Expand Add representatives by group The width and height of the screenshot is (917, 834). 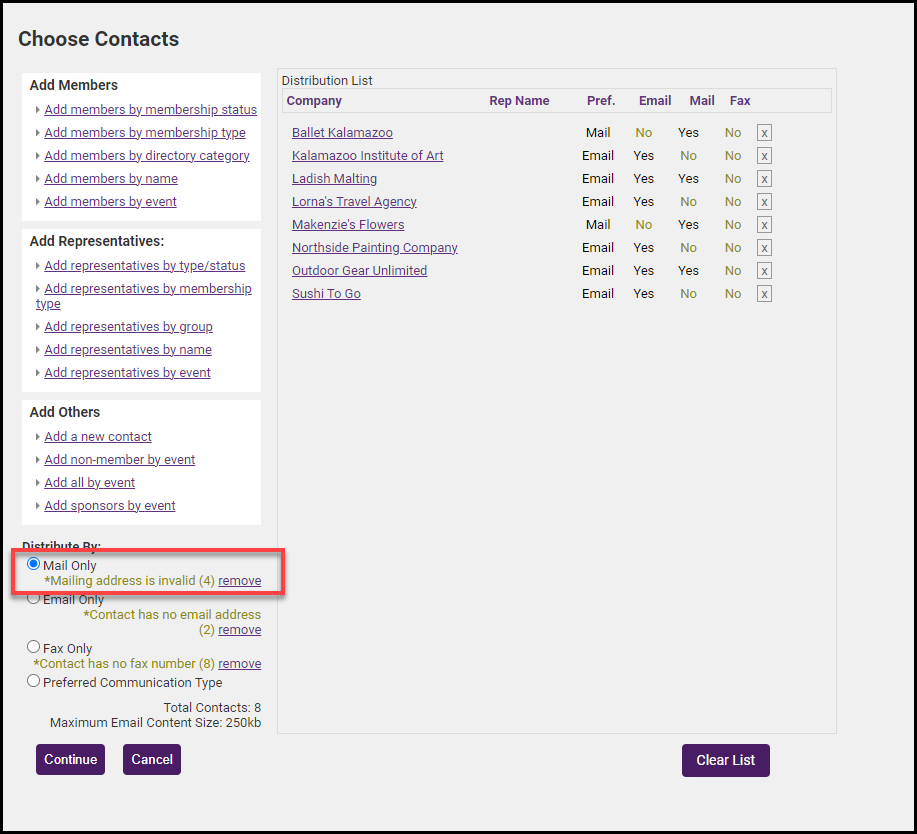[128, 327]
